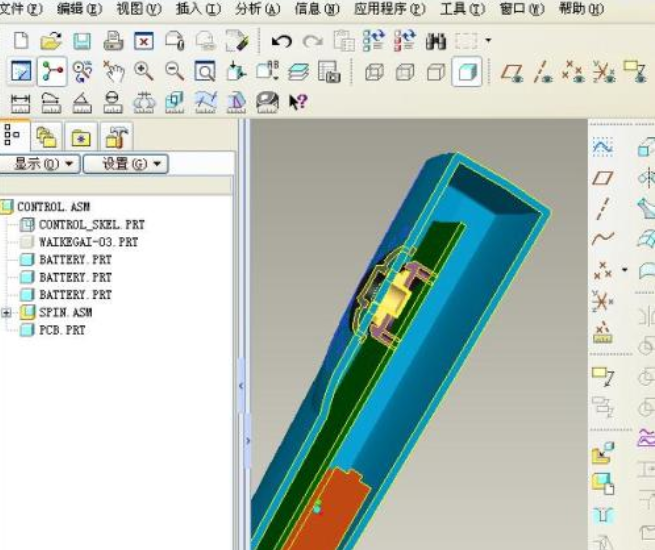Click the right arrow on the panel divider

[x=248, y=440]
